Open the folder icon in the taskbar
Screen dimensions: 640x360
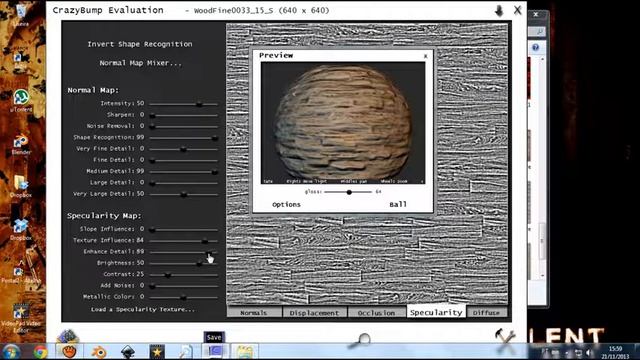pos(244,351)
